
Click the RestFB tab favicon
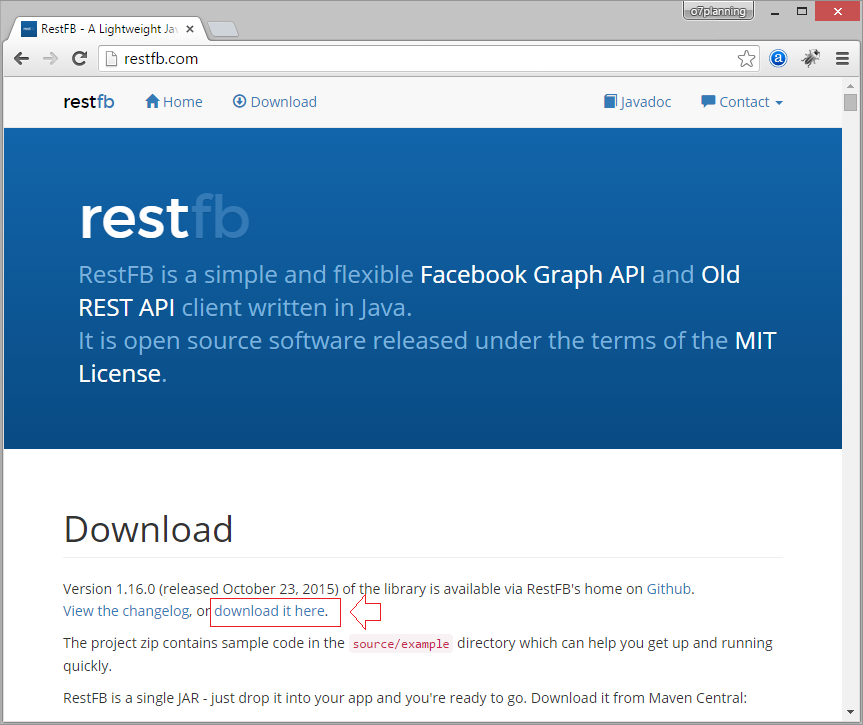click(29, 29)
